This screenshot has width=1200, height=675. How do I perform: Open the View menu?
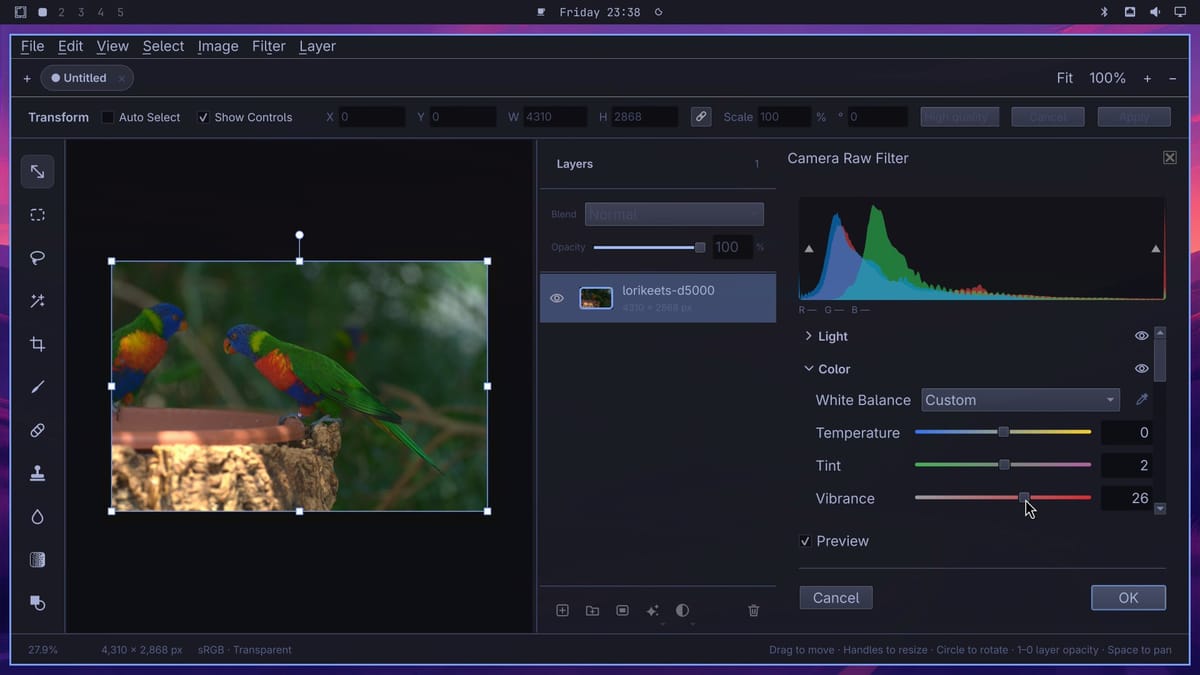pos(112,46)
